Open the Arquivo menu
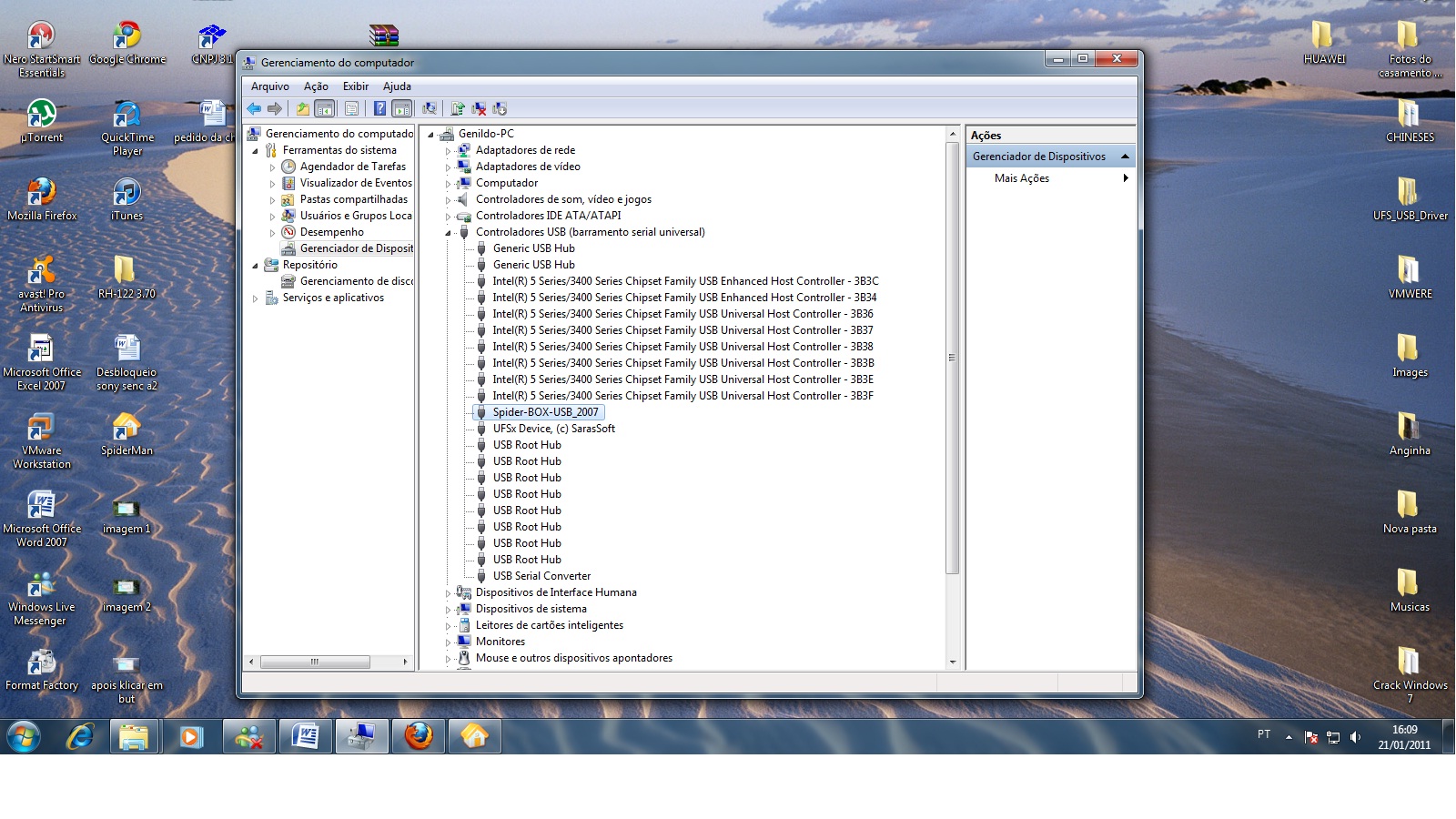The width and height of the screenshot is (1456, 819). pos(270,86)
